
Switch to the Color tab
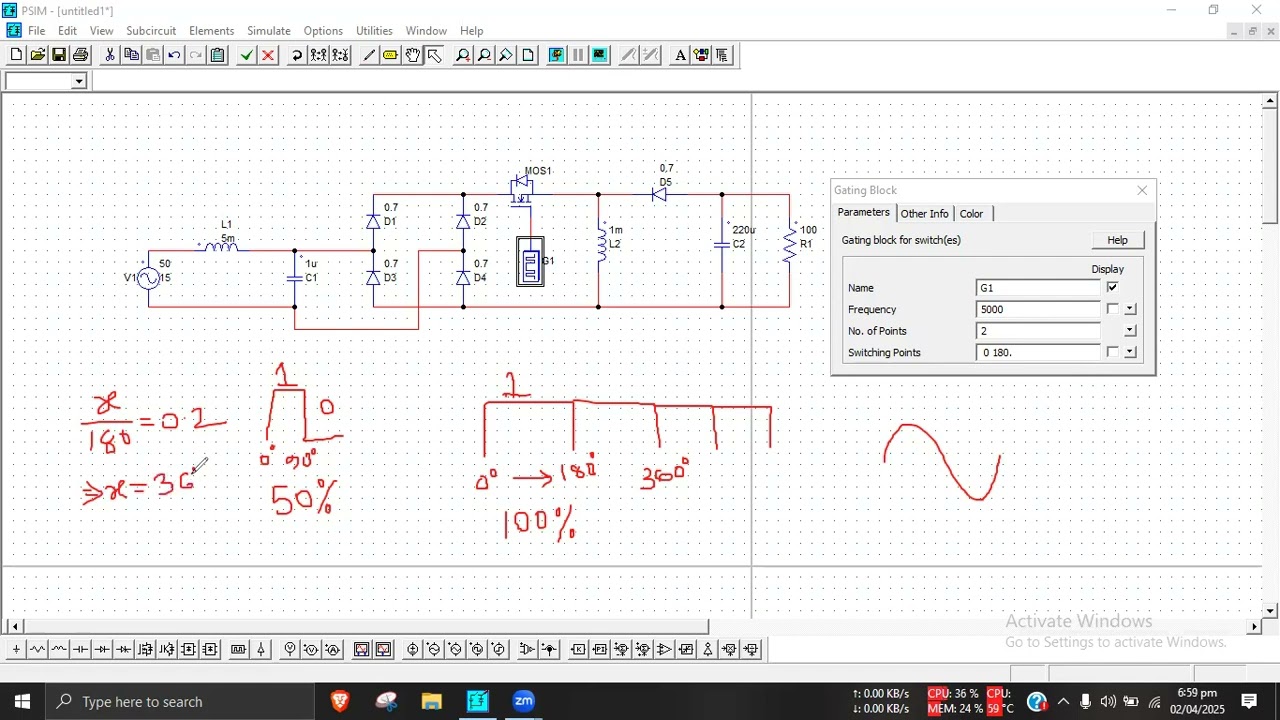tap(971, 214)
